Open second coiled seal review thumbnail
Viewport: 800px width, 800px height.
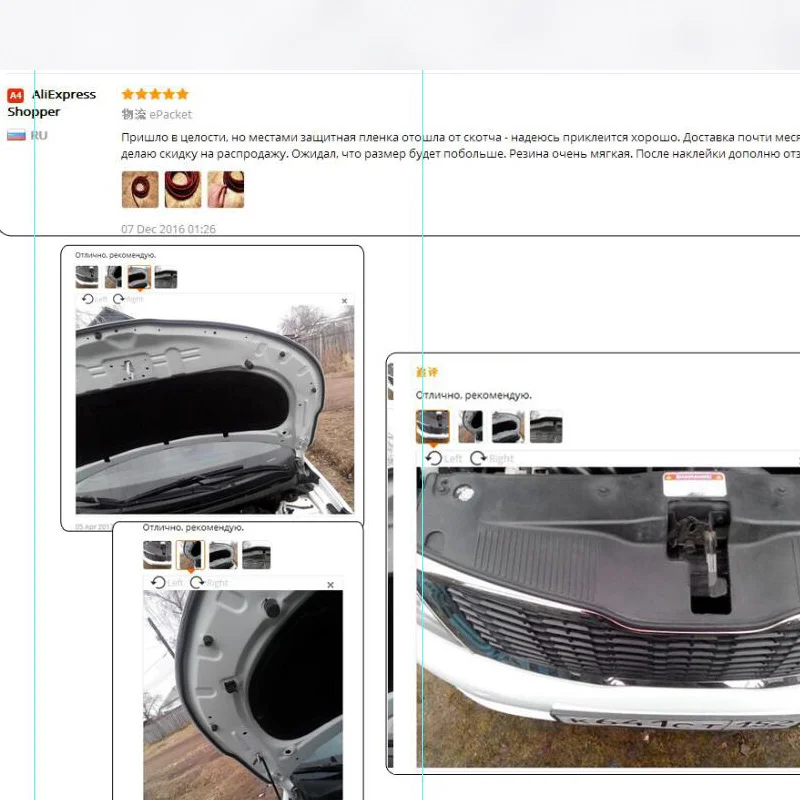(x=183, y=190)
